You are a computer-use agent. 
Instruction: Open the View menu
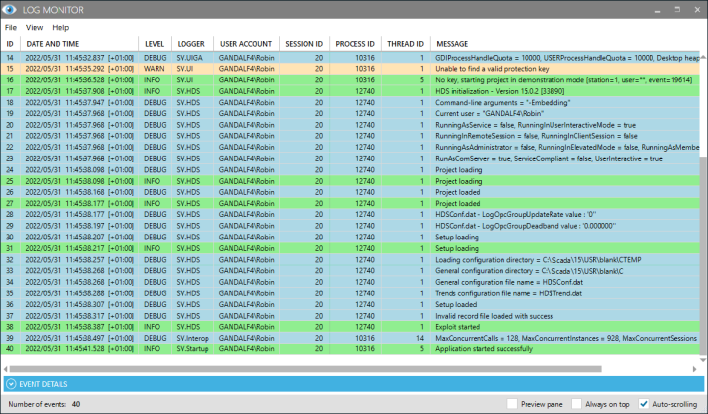coord(34,28)
